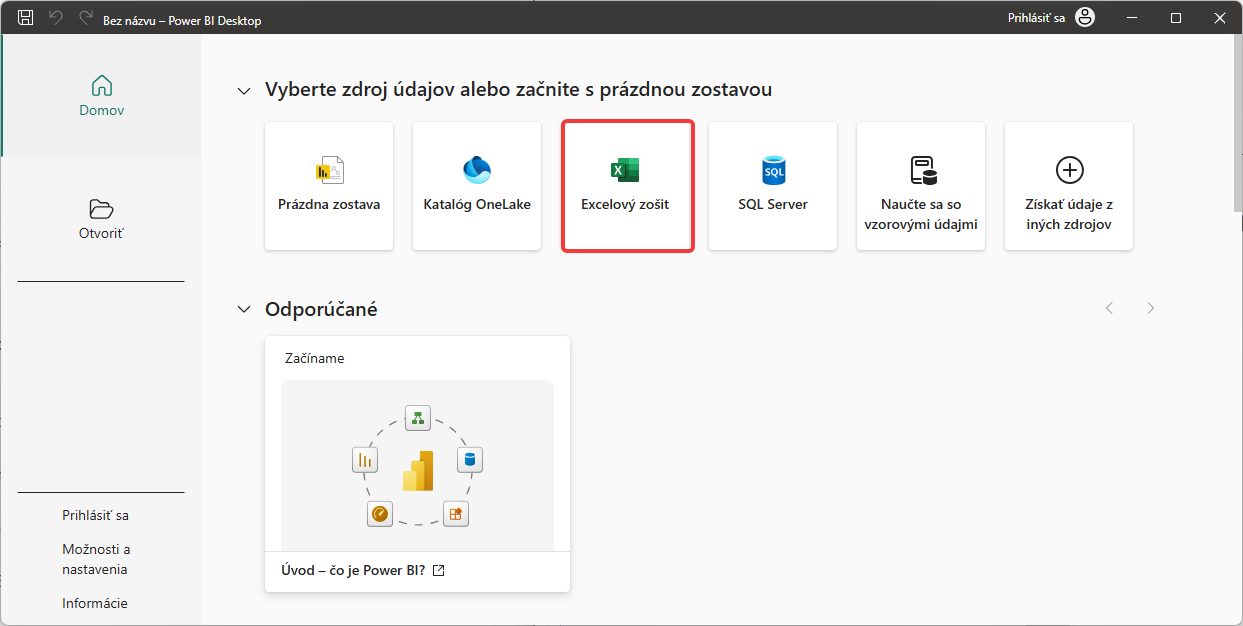Open 'Možnosti a nastavenia' in sidebar

[x=96, y=559]
